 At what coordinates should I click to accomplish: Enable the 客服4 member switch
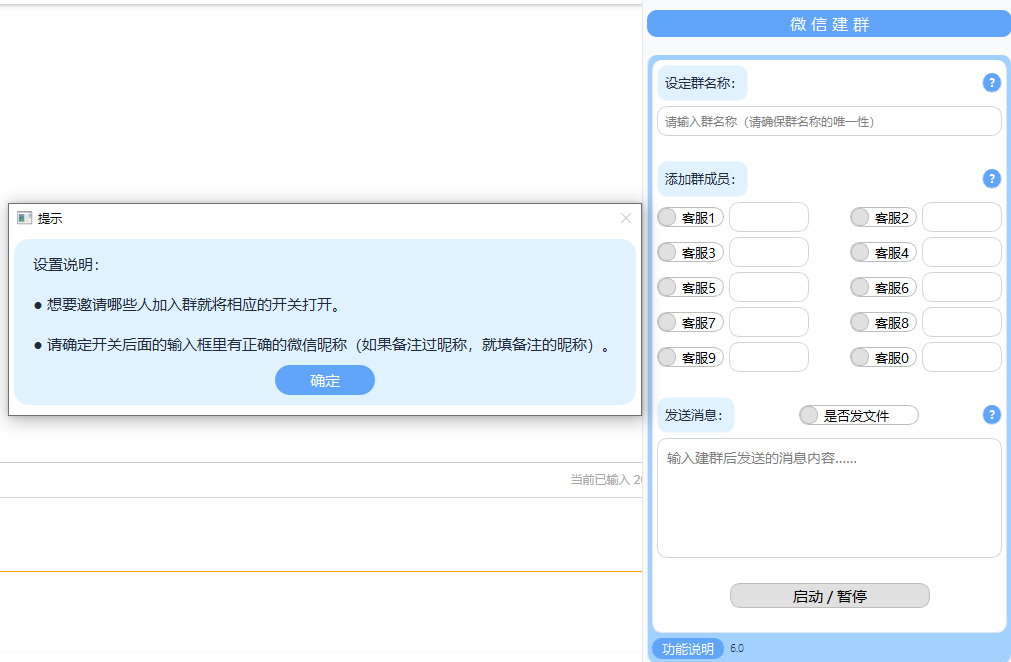(x=883, y=252)
